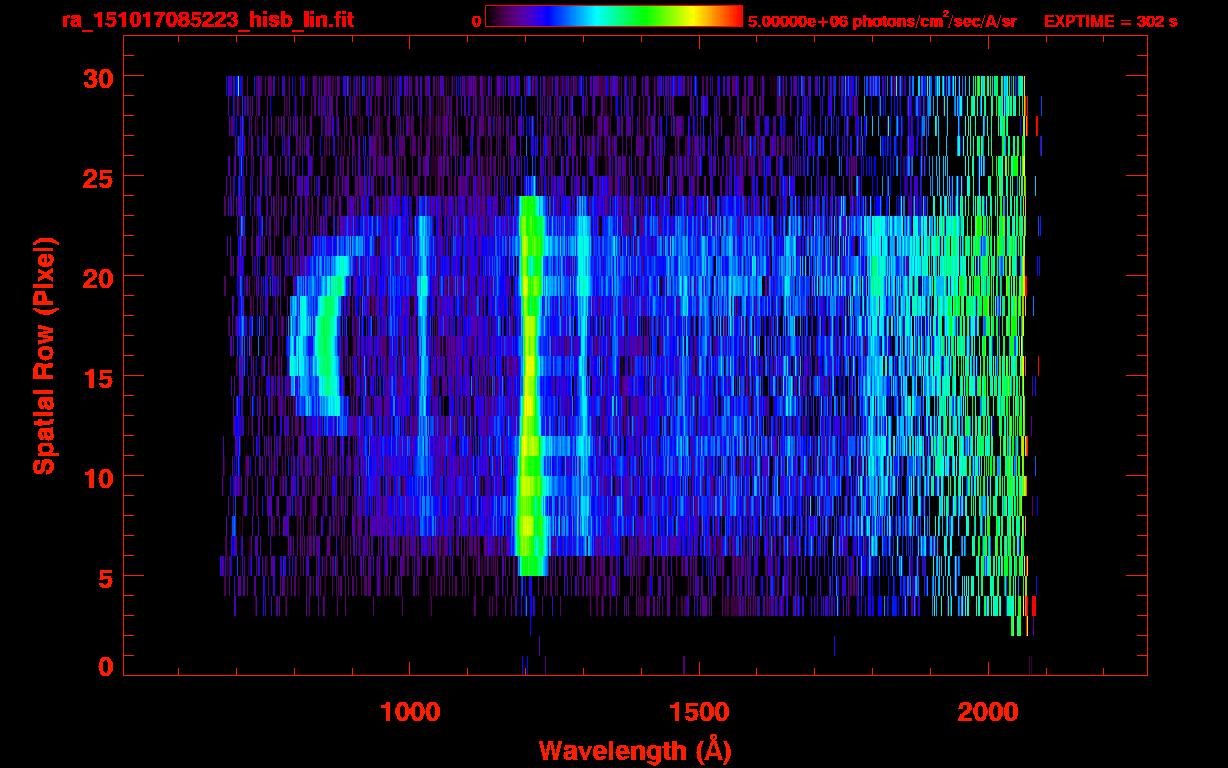Click the bright yellow-green emission line near 1216 Å

(530, 385)
